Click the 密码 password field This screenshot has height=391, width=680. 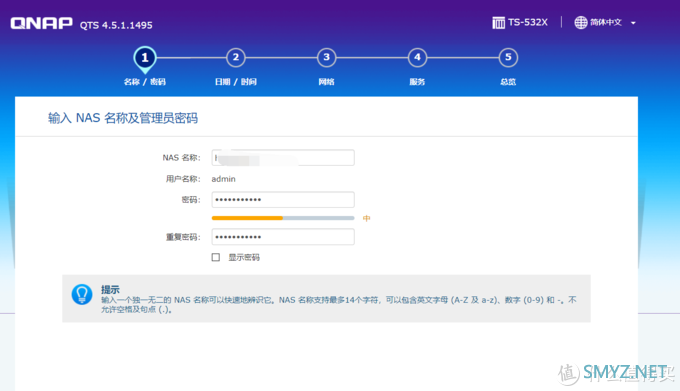point(283,200)
